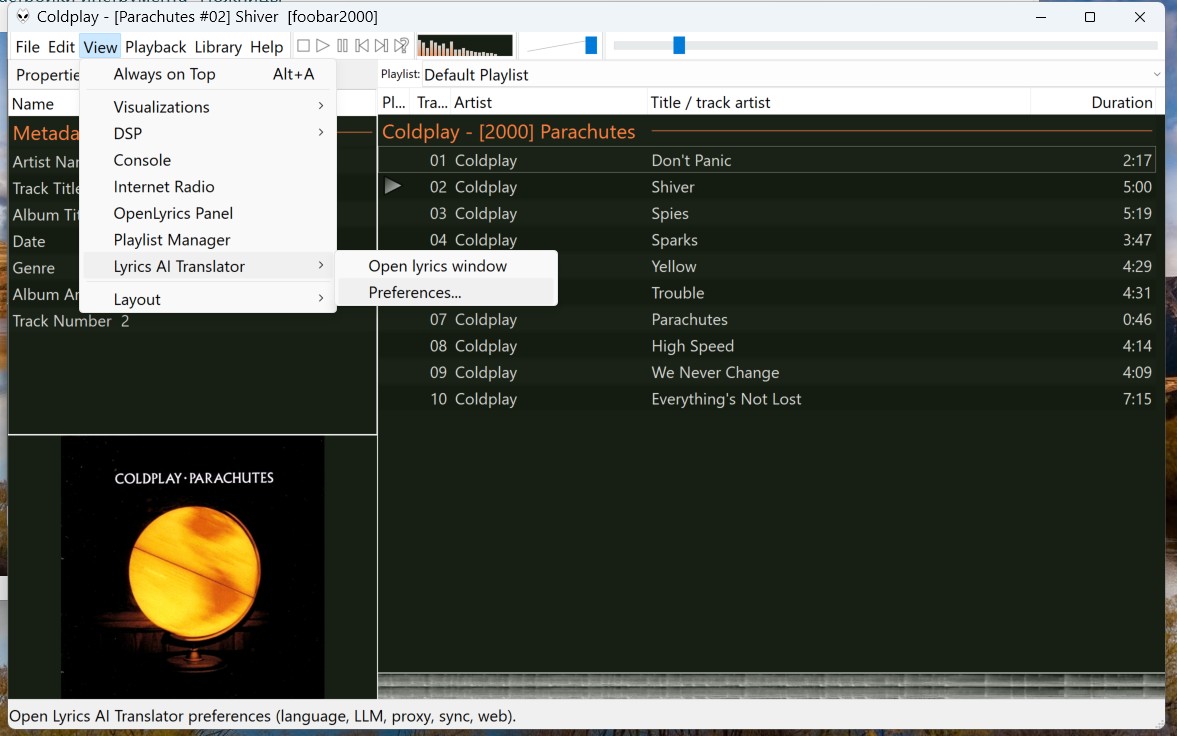Select track 10 Everything's Not Lost

click(766, 399)
